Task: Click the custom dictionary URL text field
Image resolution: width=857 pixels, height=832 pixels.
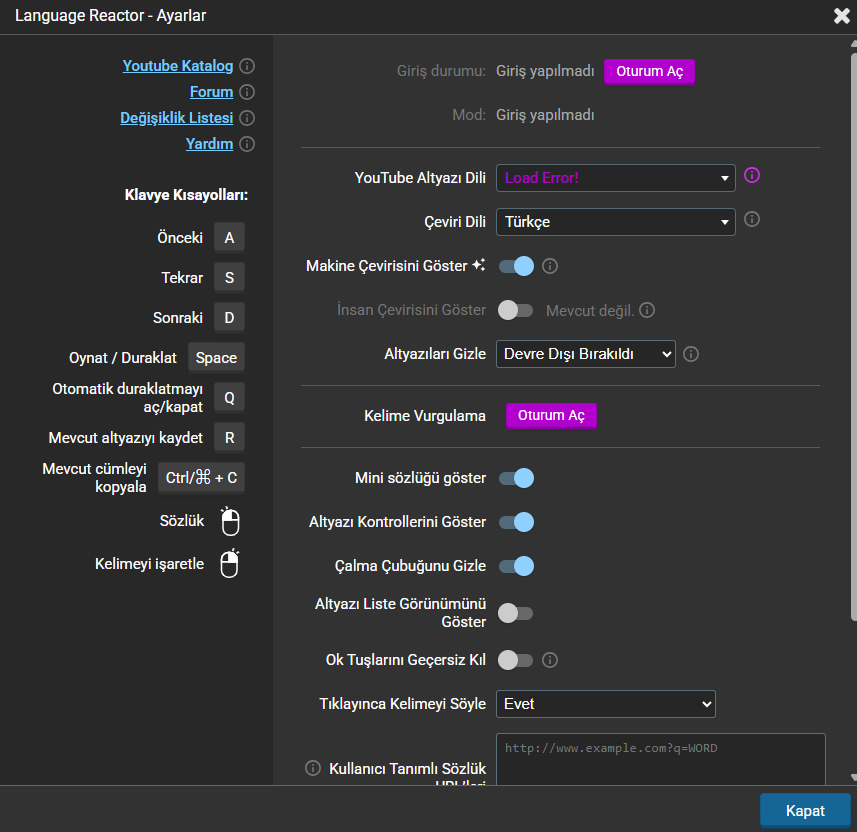Action: point(660,760)
